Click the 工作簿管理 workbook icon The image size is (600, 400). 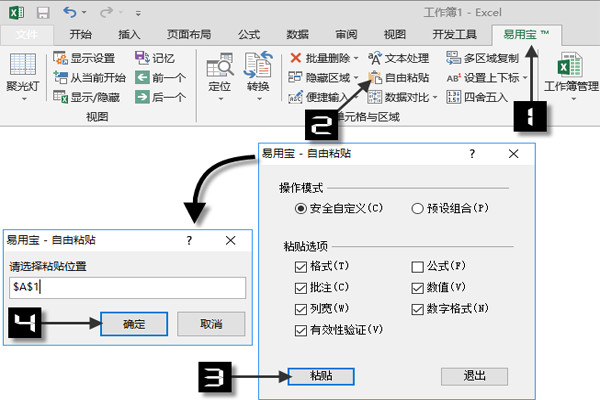click(570, 65)
